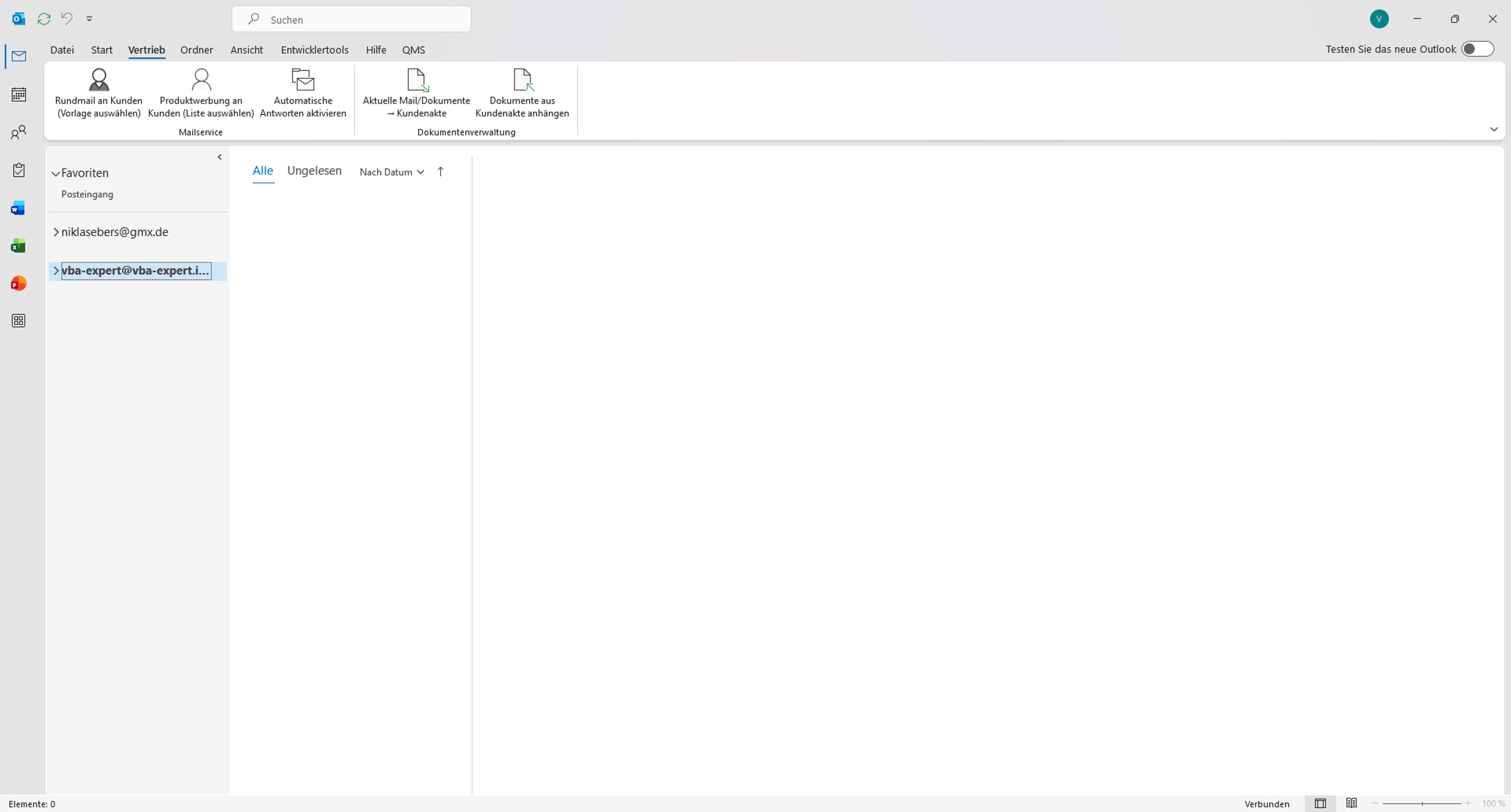Click the zoom out minus button

pyautogui.click(x=1375, y=803)
